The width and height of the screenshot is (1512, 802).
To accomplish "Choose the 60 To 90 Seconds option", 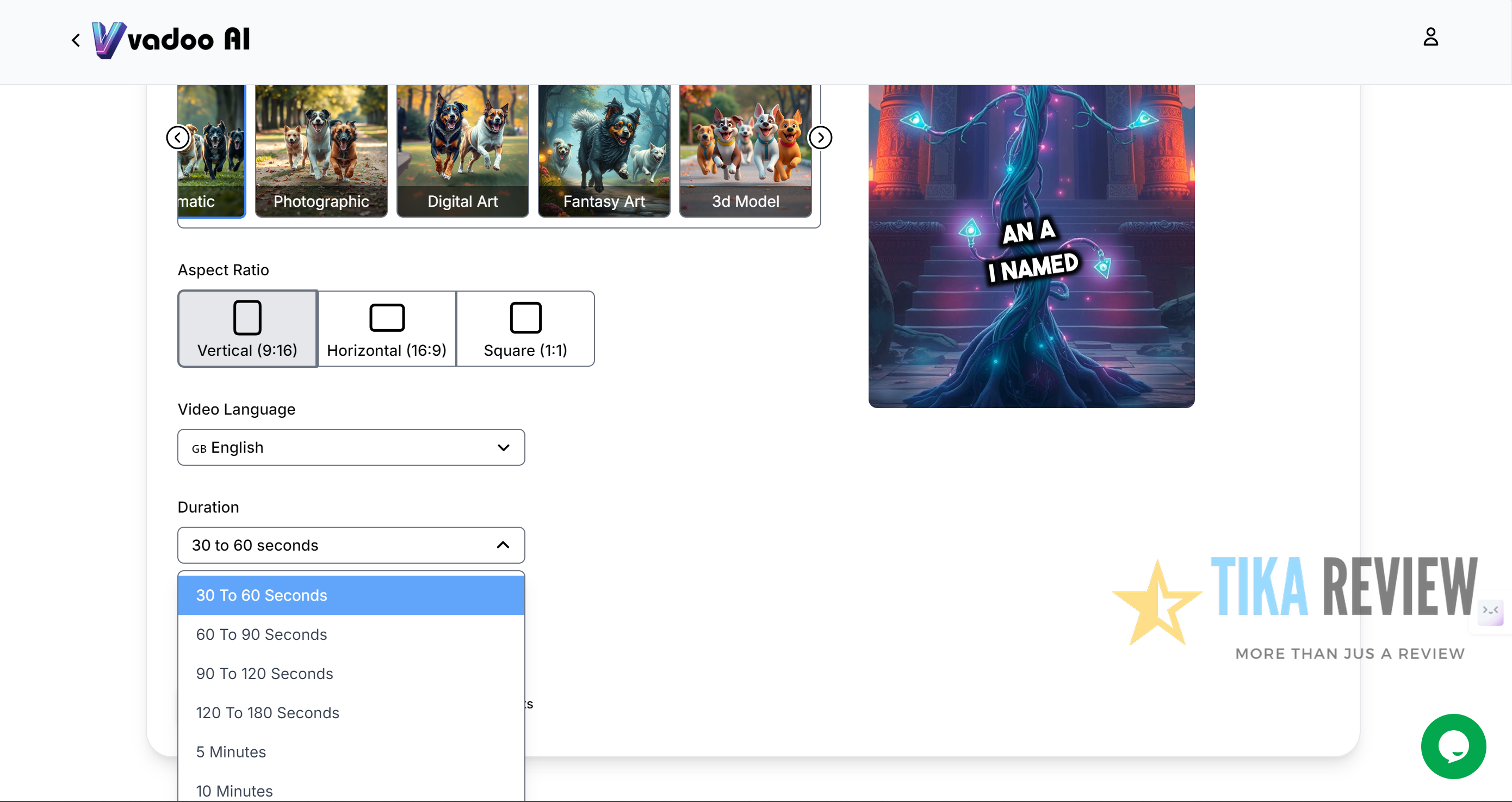I will coord(351,634).
